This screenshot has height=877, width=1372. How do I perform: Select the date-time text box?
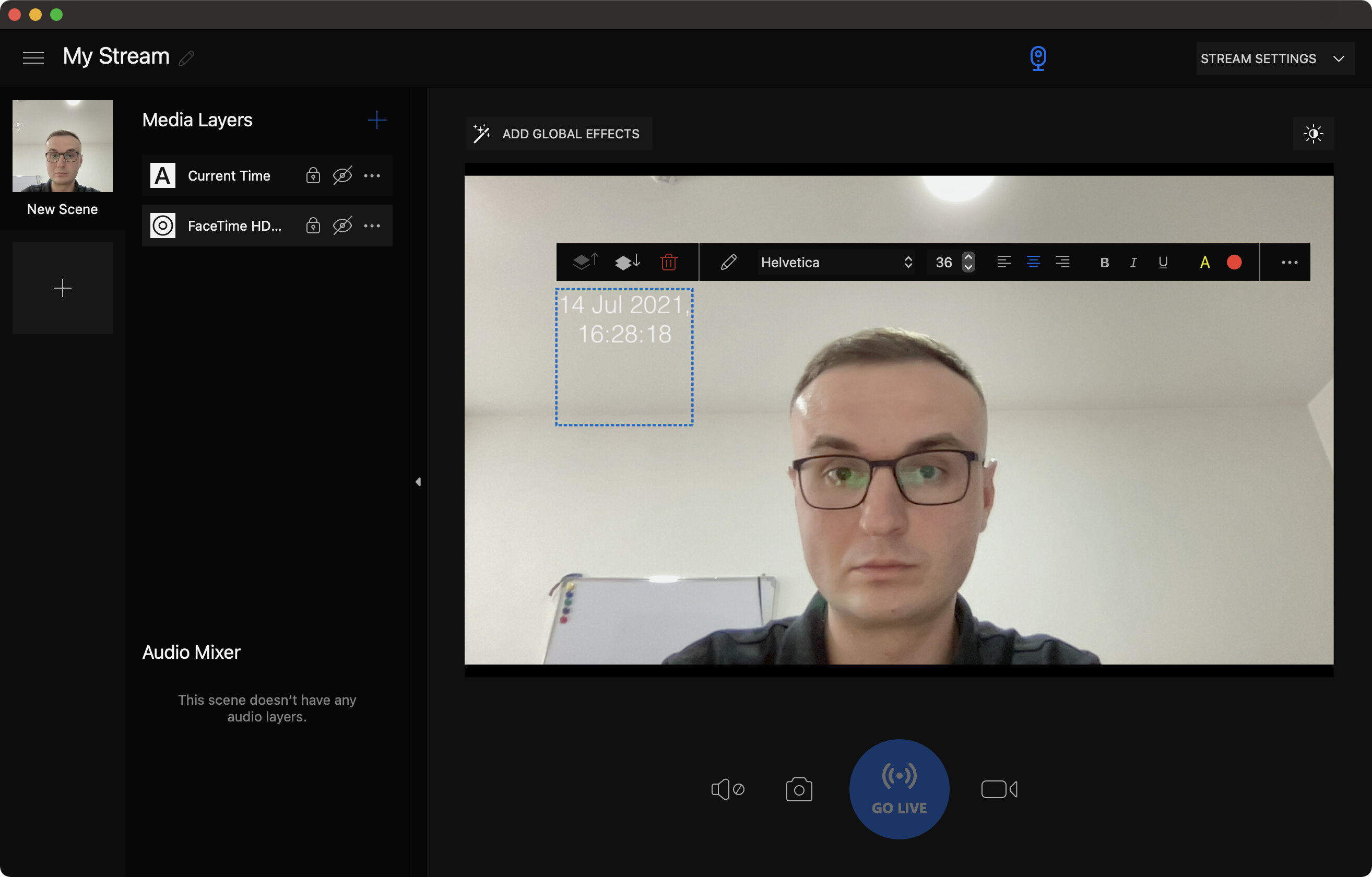tap(624, 357)
